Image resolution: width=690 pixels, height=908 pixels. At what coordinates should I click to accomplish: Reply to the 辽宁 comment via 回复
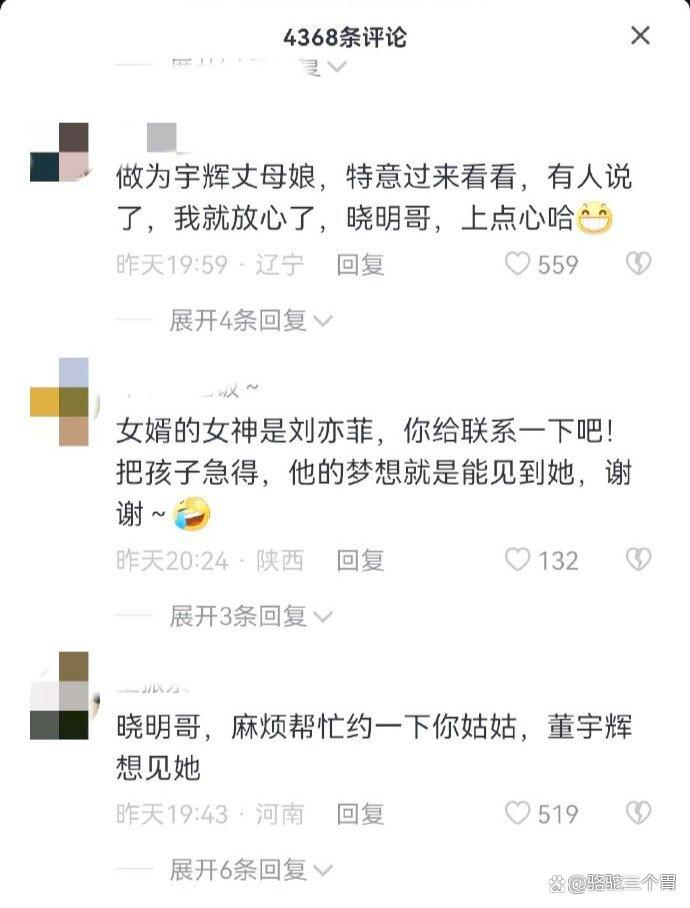point(361,265)
